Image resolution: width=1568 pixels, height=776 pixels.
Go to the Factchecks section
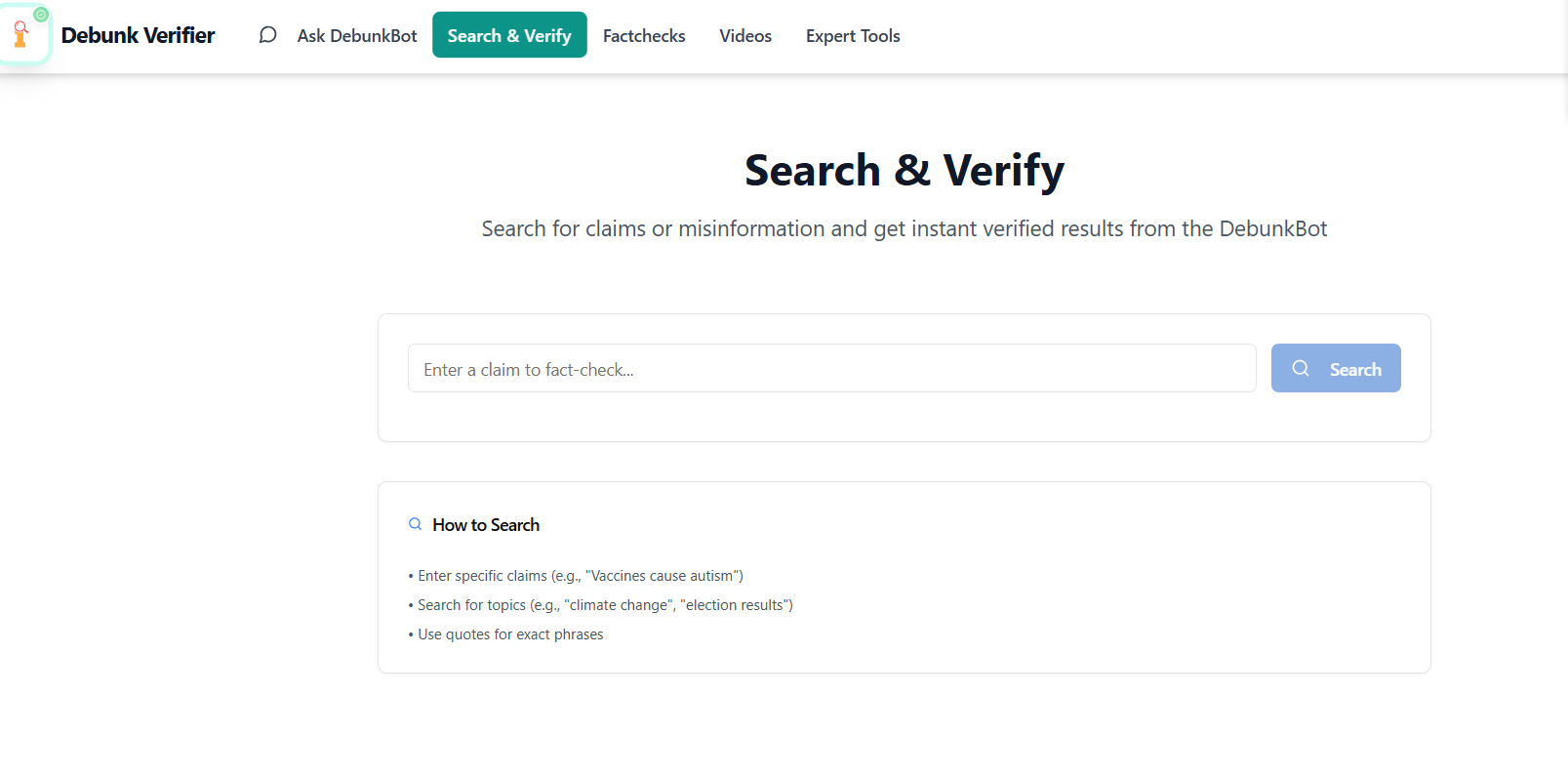[x=644, y=36]
